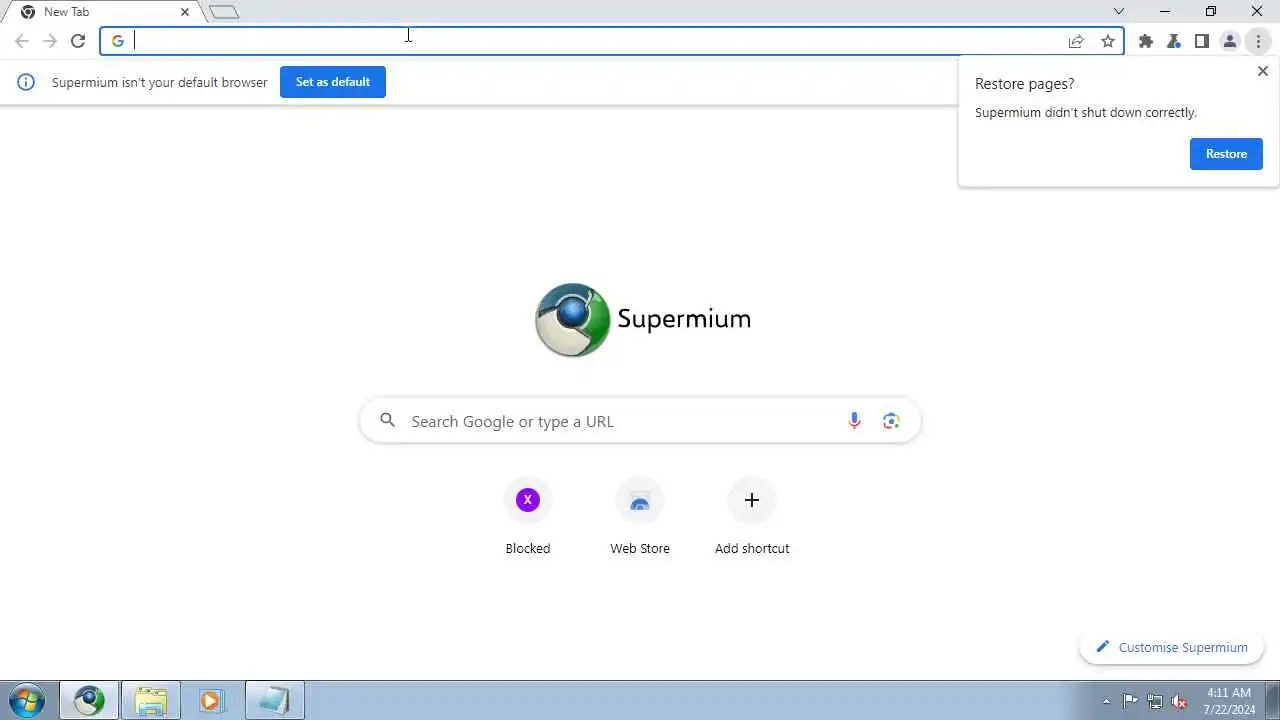1280x720 pixels.
Task: Click the magnifier icon in the search box
Action: pos(388,421)
